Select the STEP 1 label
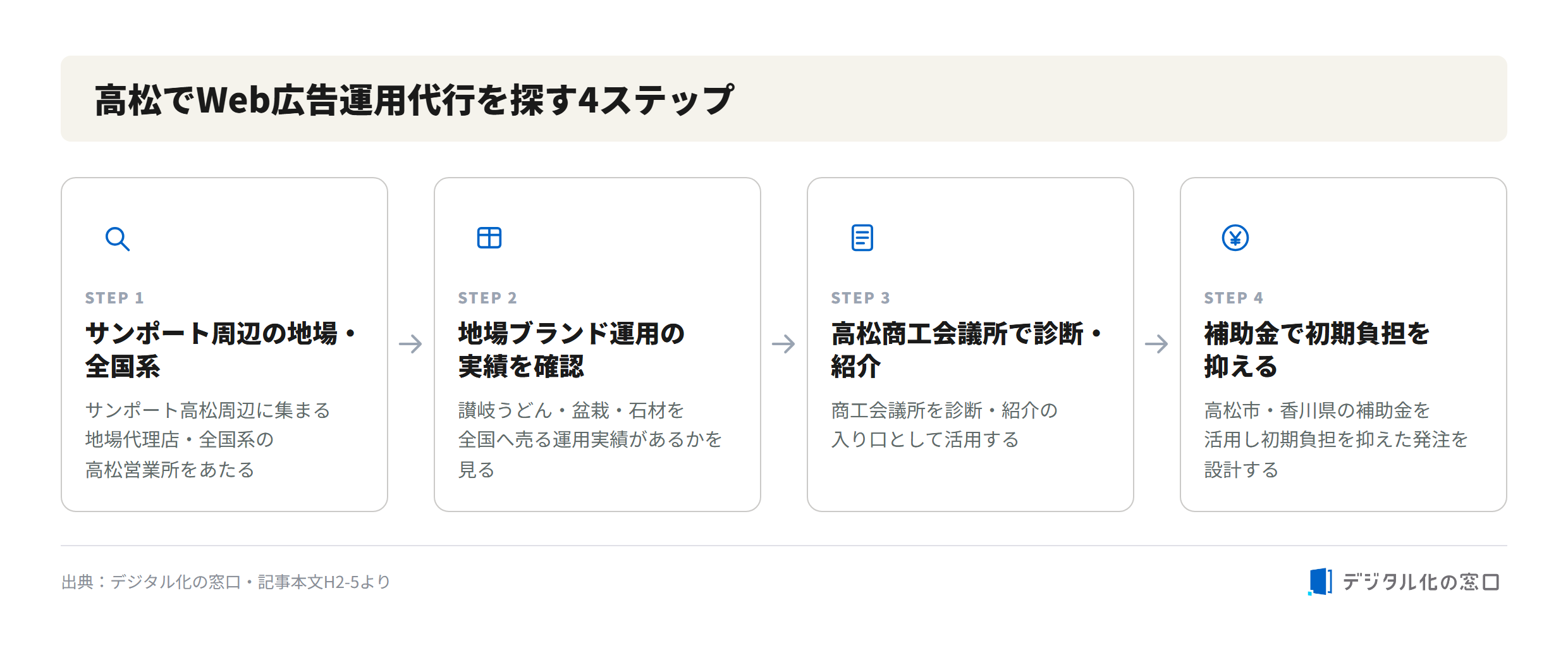 [x=114, y=298]
